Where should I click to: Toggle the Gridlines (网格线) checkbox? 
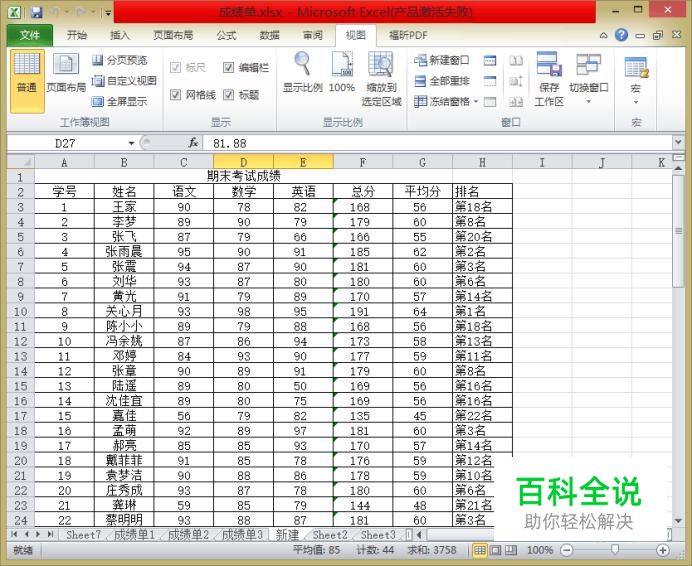point(175,94)
